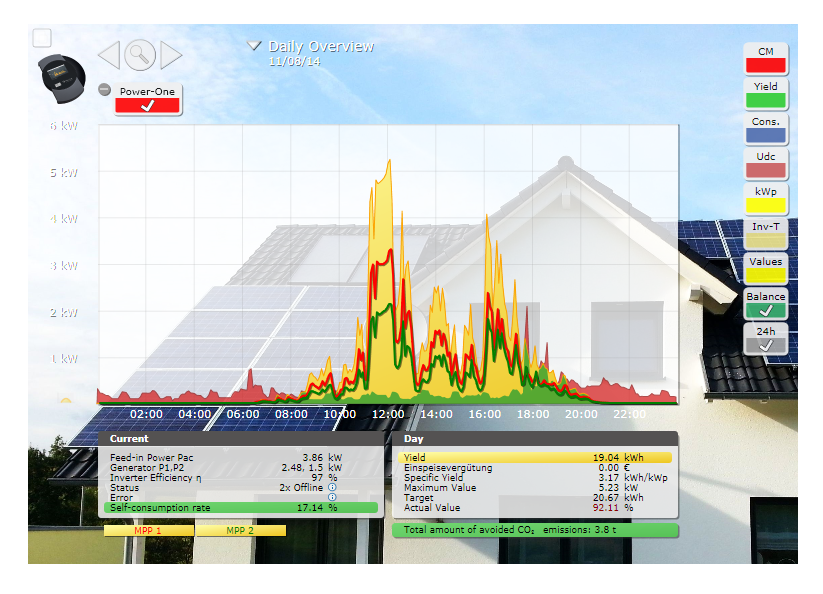823x594 pixels.
Task: Click the 06:00 time axis label
Action: coord(243,414)
